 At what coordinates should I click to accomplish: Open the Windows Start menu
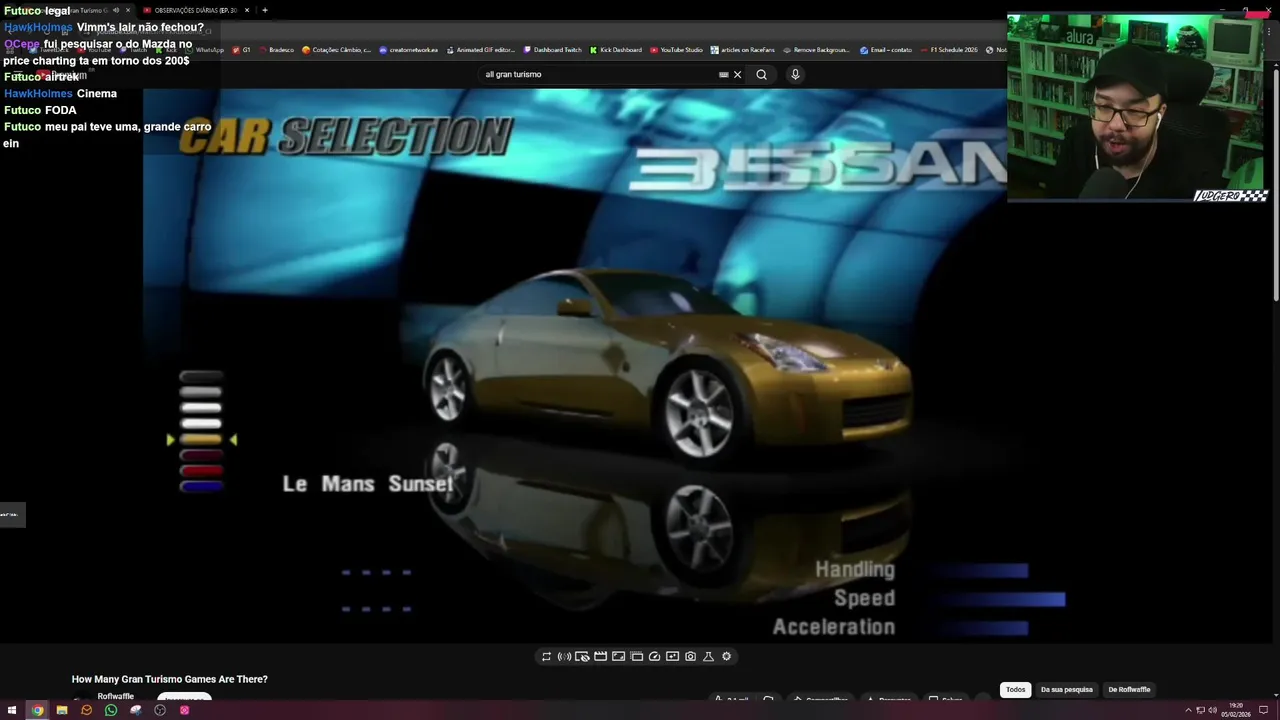click(12, 710)
